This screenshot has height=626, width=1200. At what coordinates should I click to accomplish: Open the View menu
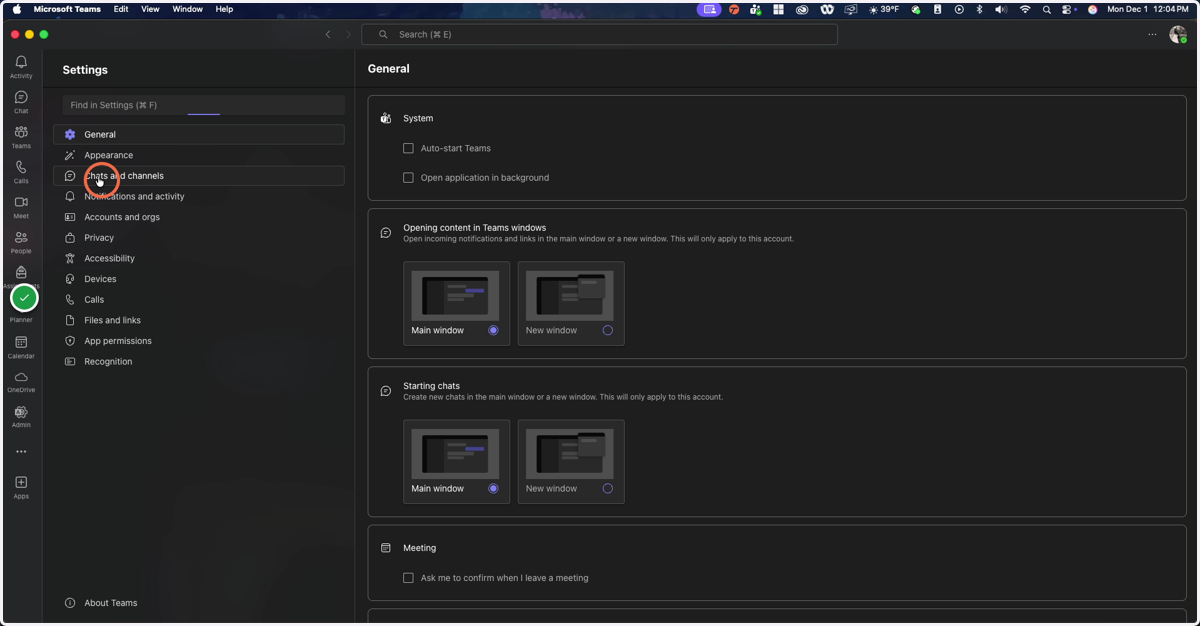(x=150, y=9)
